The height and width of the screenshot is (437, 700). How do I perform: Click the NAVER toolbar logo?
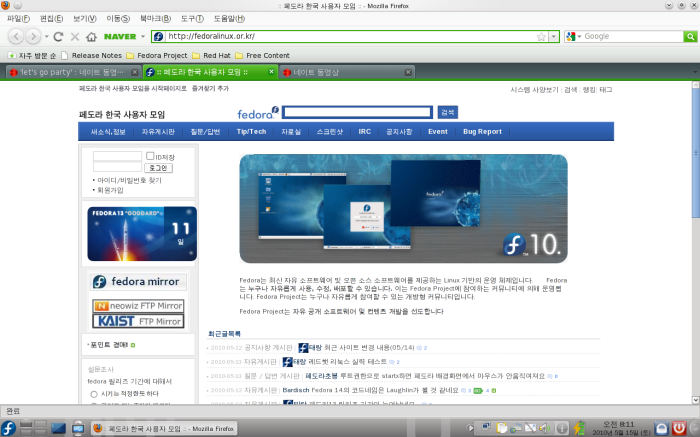click(120, 37)
